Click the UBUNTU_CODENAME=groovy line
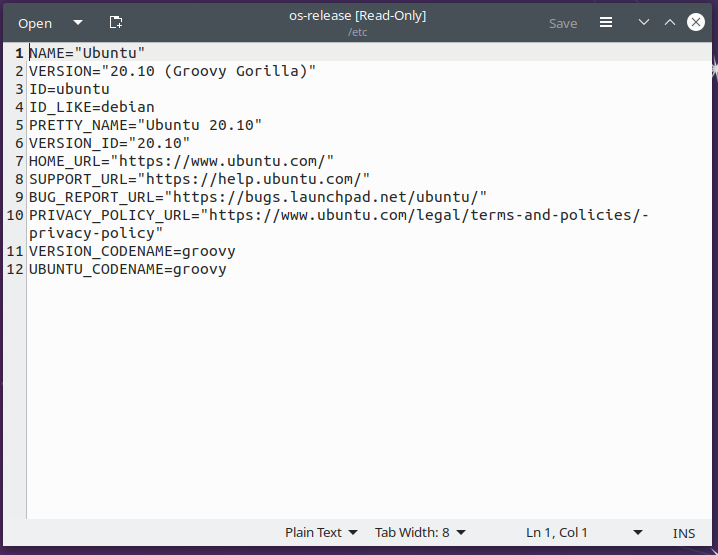718x555 pixels. pos(128,269)
